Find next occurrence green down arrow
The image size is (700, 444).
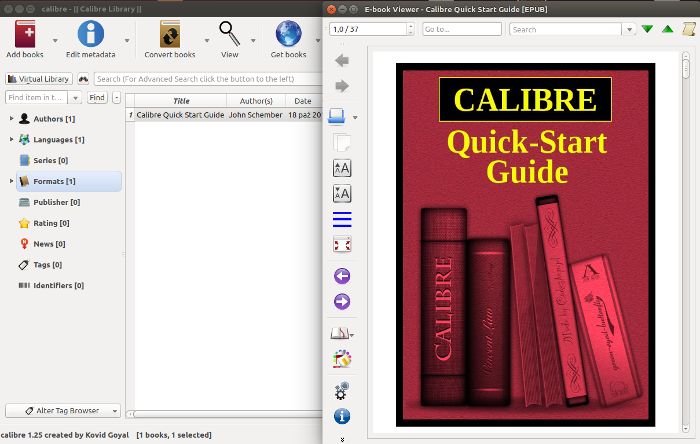click(x=647, y=29)
